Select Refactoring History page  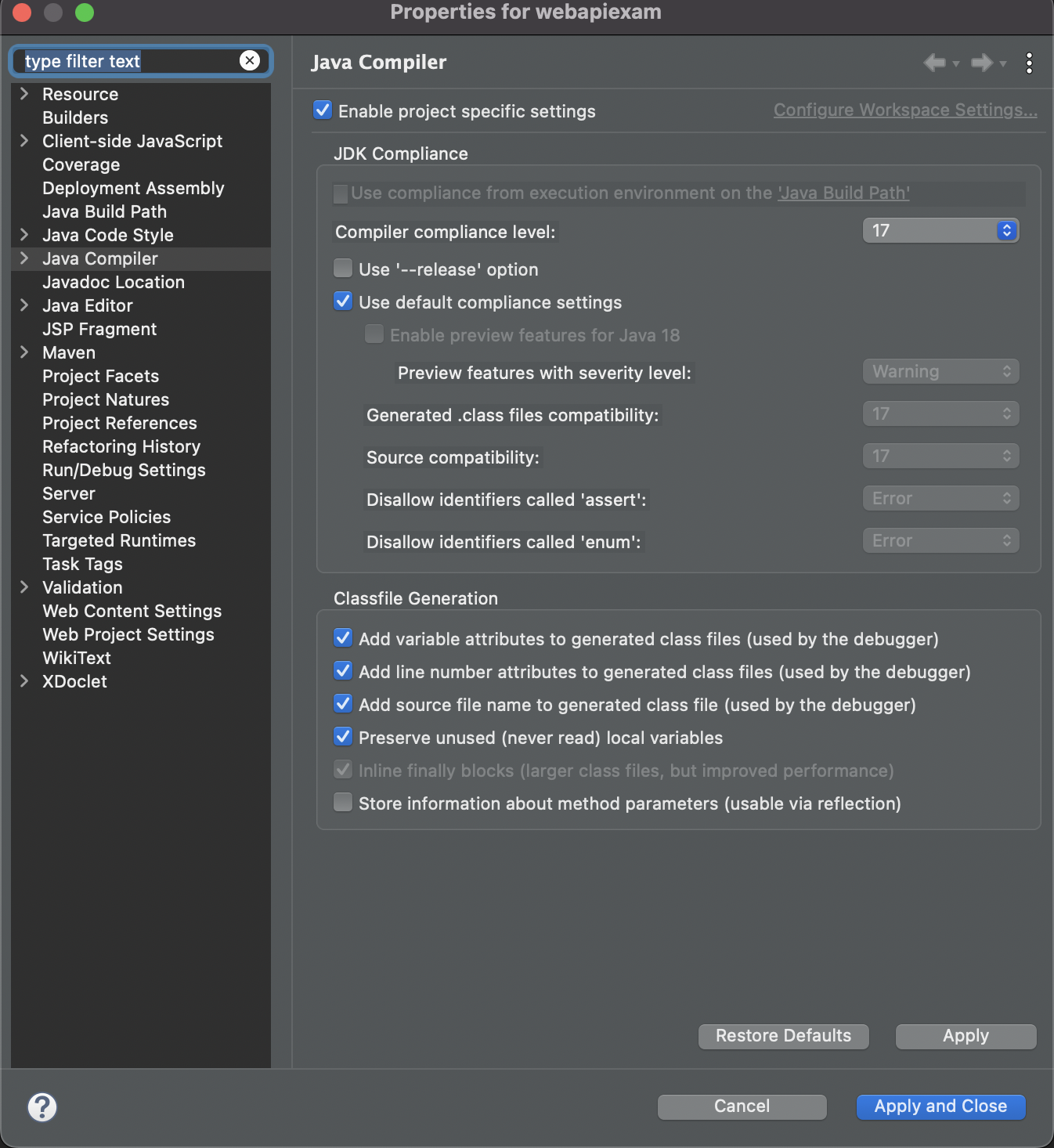[121, 446]
